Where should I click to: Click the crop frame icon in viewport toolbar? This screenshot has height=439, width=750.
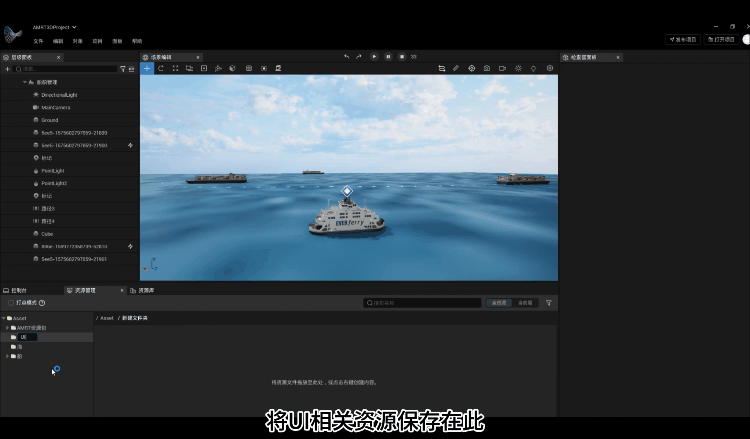pos(441,68)
